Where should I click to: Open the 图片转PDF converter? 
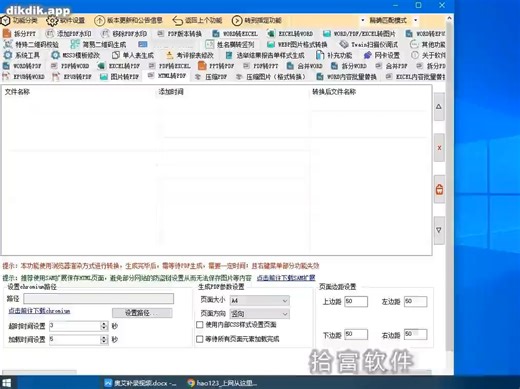tap(120, 77)
